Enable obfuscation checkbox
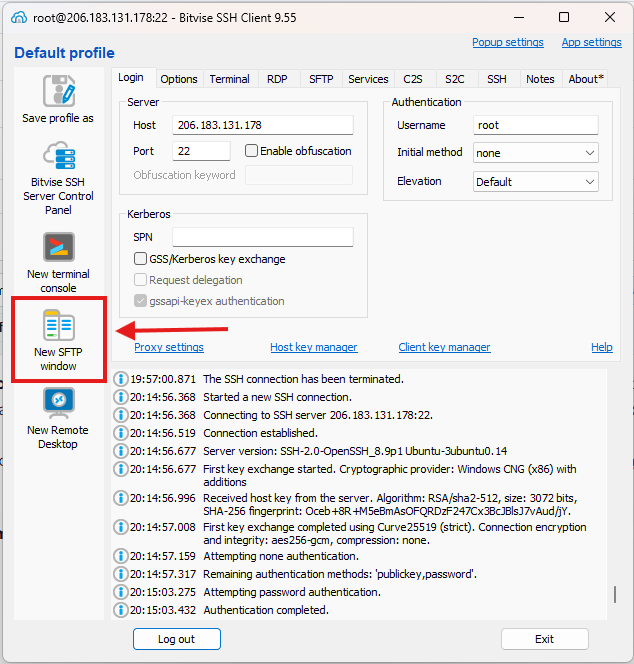This screenshot has height=664, width=634. (x=251, y=151)
